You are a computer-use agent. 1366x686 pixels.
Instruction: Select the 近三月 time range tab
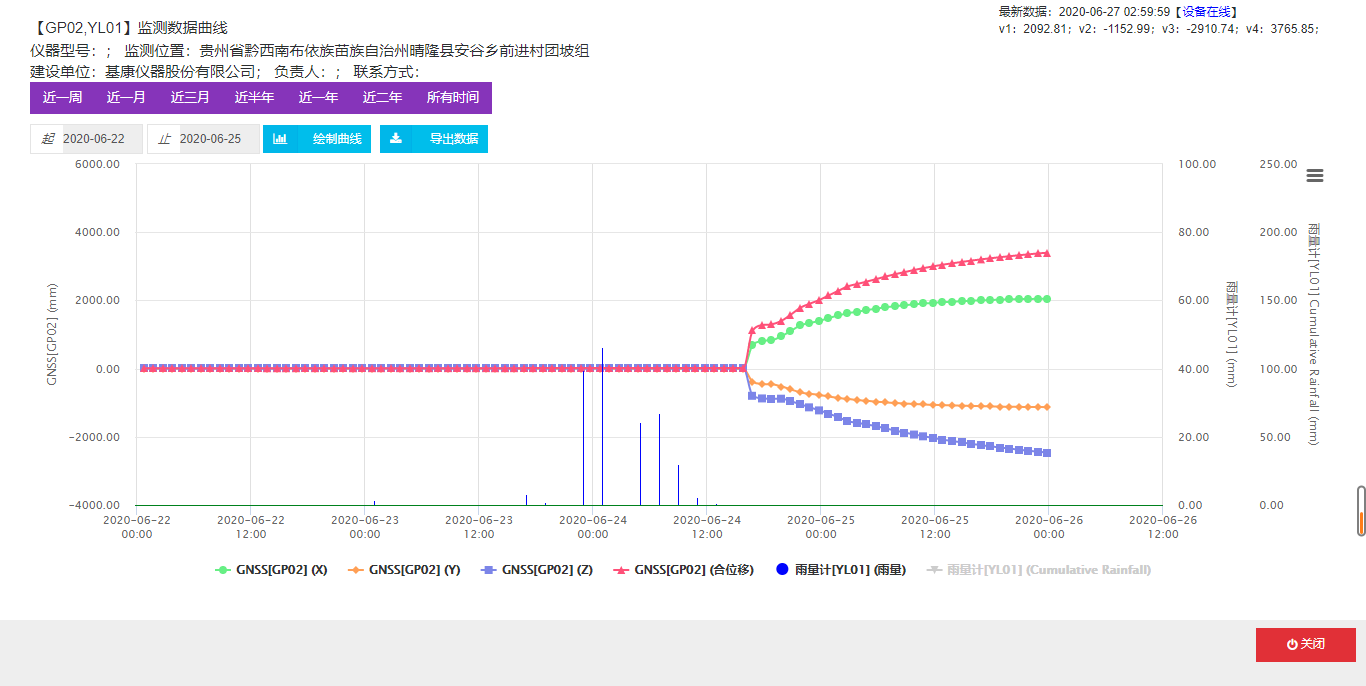(x=190, y=98)
